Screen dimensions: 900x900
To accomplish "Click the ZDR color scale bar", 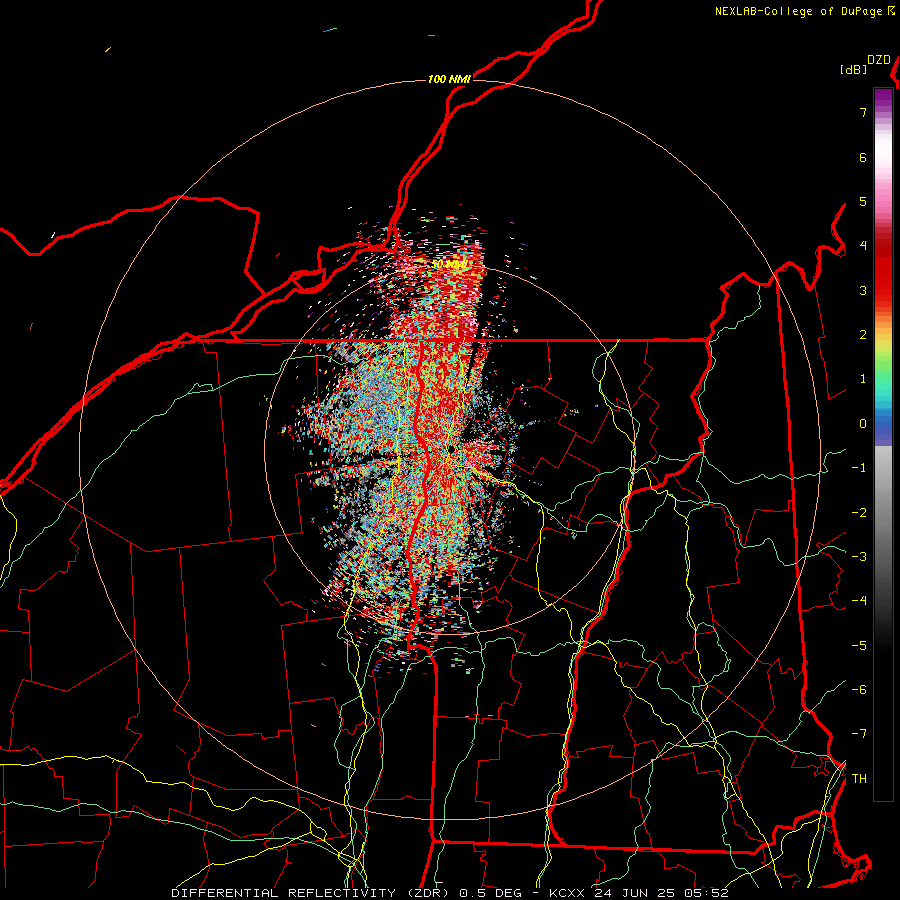I will tap(883, 444).
